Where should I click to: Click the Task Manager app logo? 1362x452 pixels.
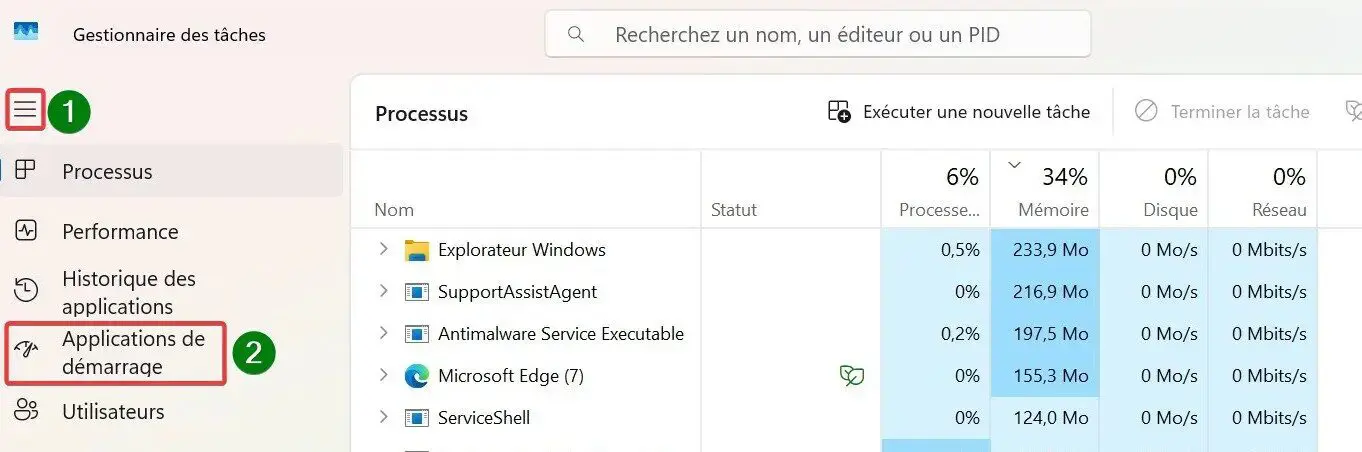point(26,31)
